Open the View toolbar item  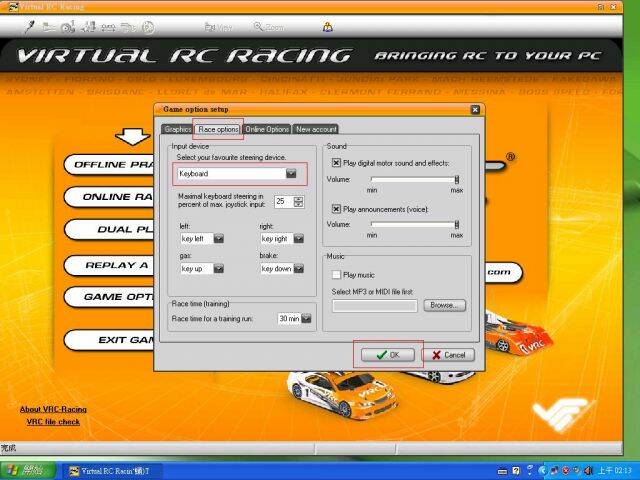218,27
